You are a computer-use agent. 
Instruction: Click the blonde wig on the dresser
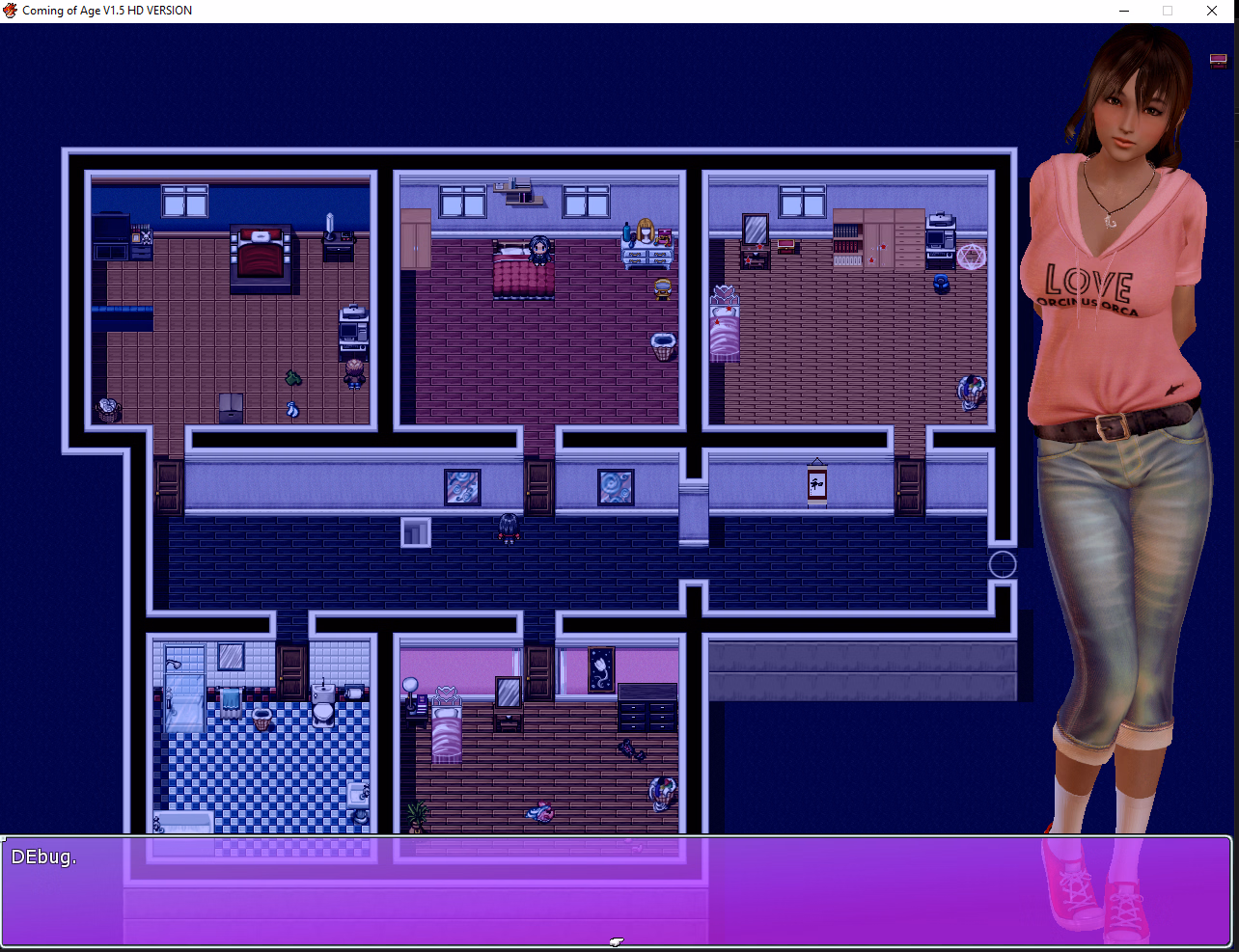coord(646,232)
